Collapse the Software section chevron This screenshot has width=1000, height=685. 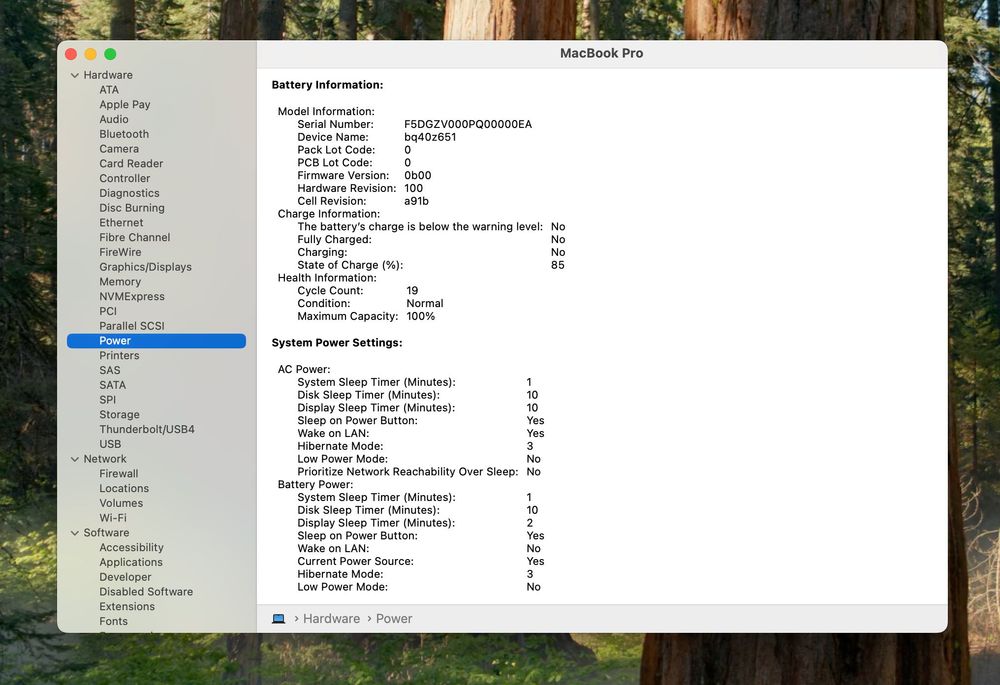click(75, 533)
